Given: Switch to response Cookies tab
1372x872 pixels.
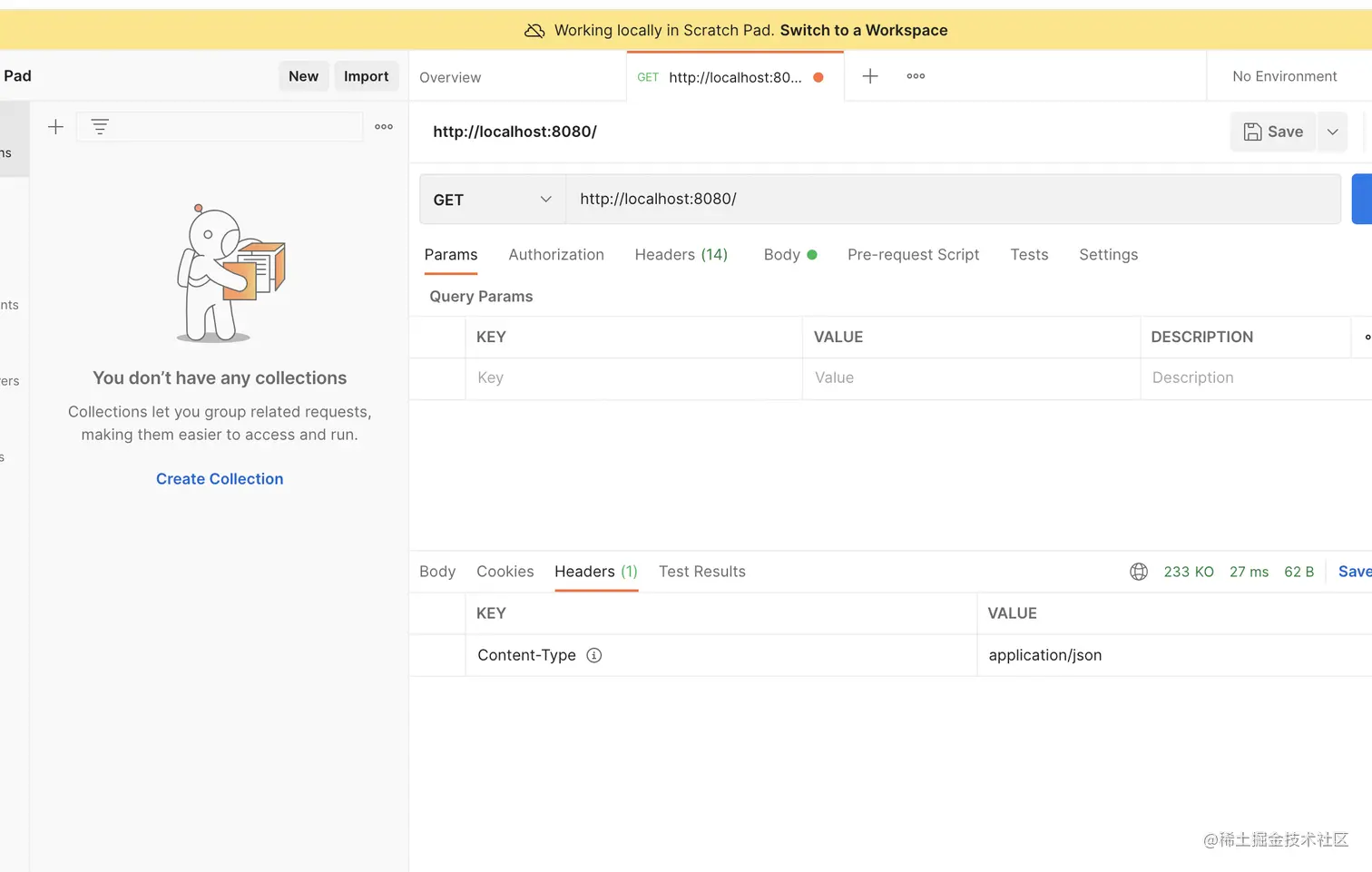Looking at the screenshot, I should tap(505, 572).
